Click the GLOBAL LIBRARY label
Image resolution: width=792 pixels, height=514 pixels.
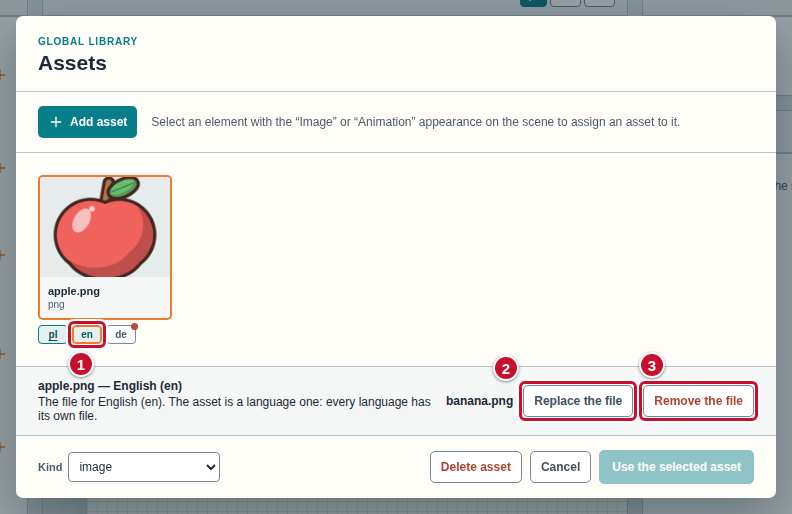(x=88, y=41)
